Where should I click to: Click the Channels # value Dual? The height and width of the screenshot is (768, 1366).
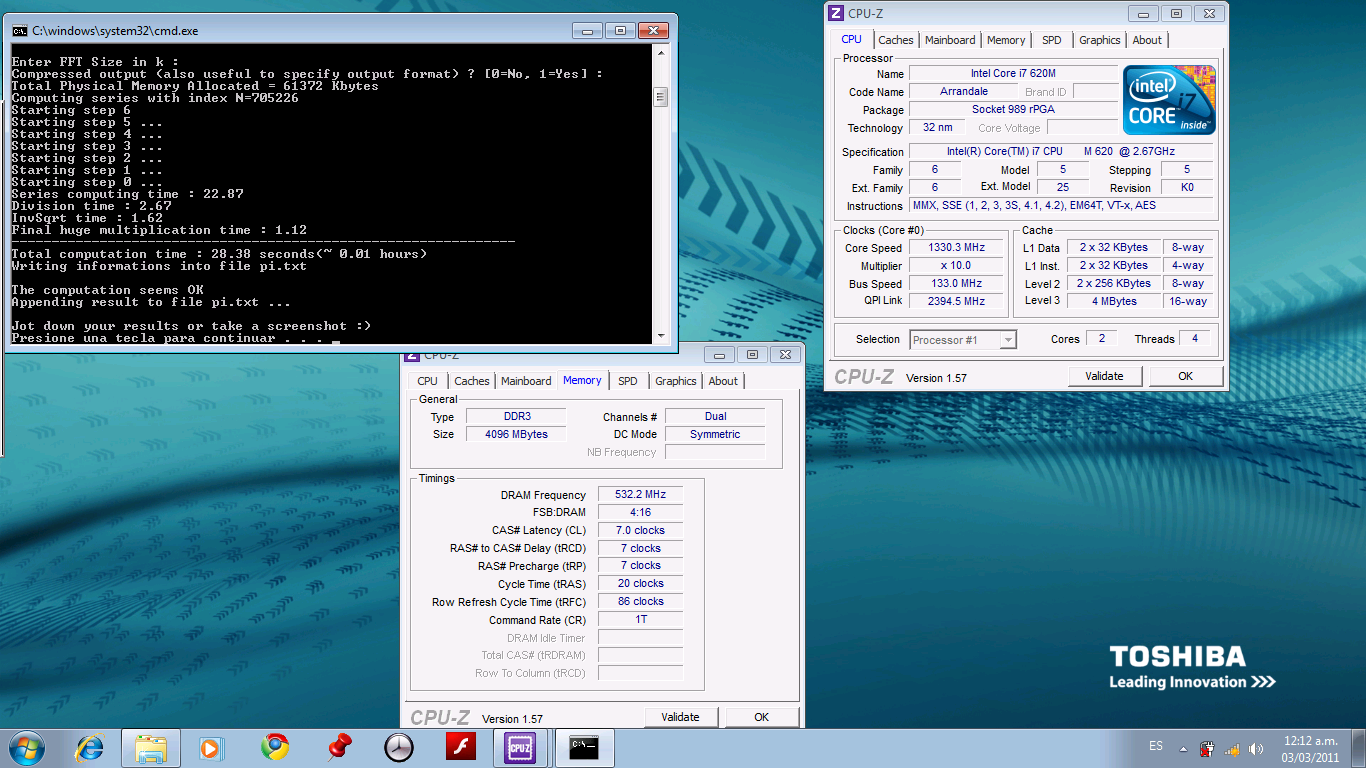tap(715, 416)
